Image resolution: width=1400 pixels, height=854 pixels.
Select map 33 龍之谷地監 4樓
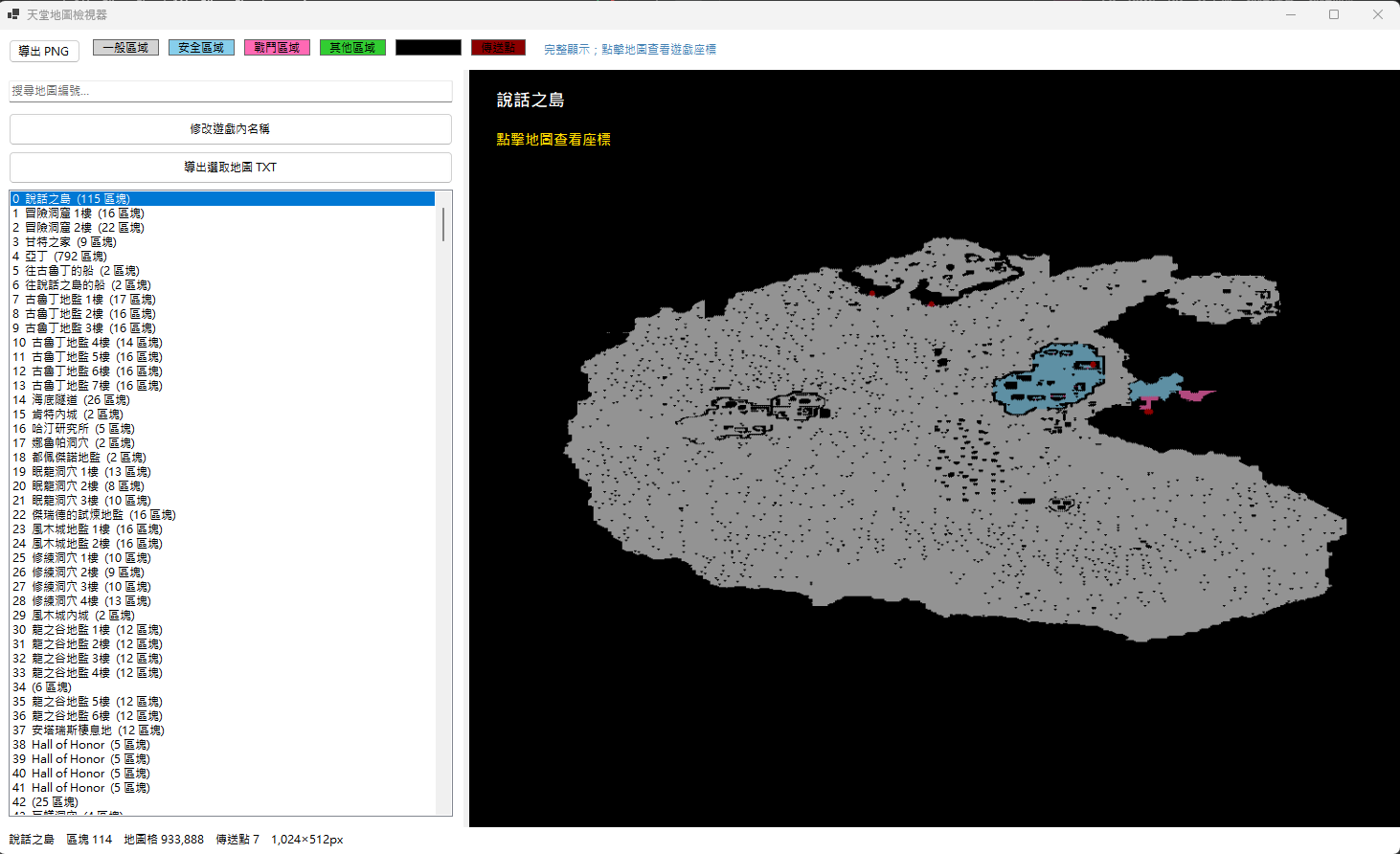click(x=222, y=672)
